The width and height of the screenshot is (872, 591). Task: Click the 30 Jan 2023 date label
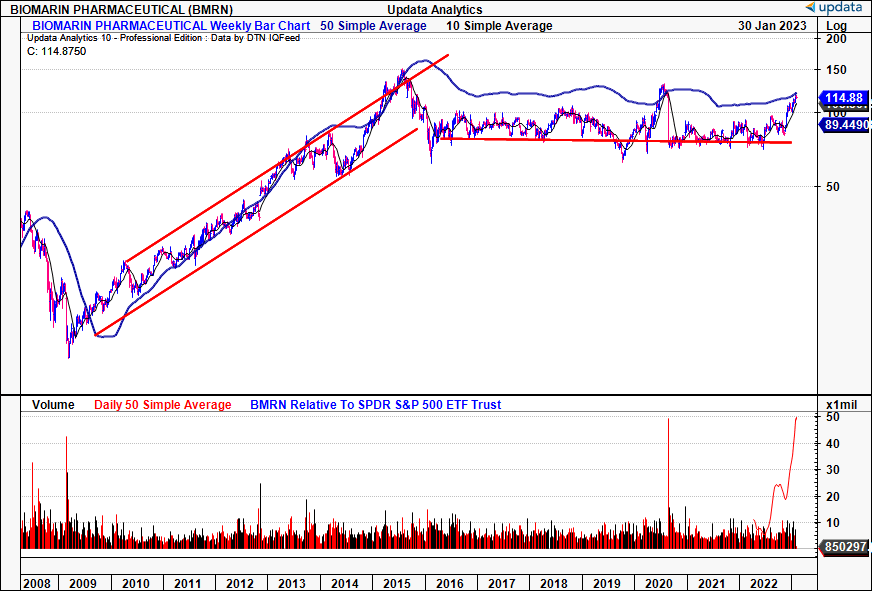tap(772, 26)
